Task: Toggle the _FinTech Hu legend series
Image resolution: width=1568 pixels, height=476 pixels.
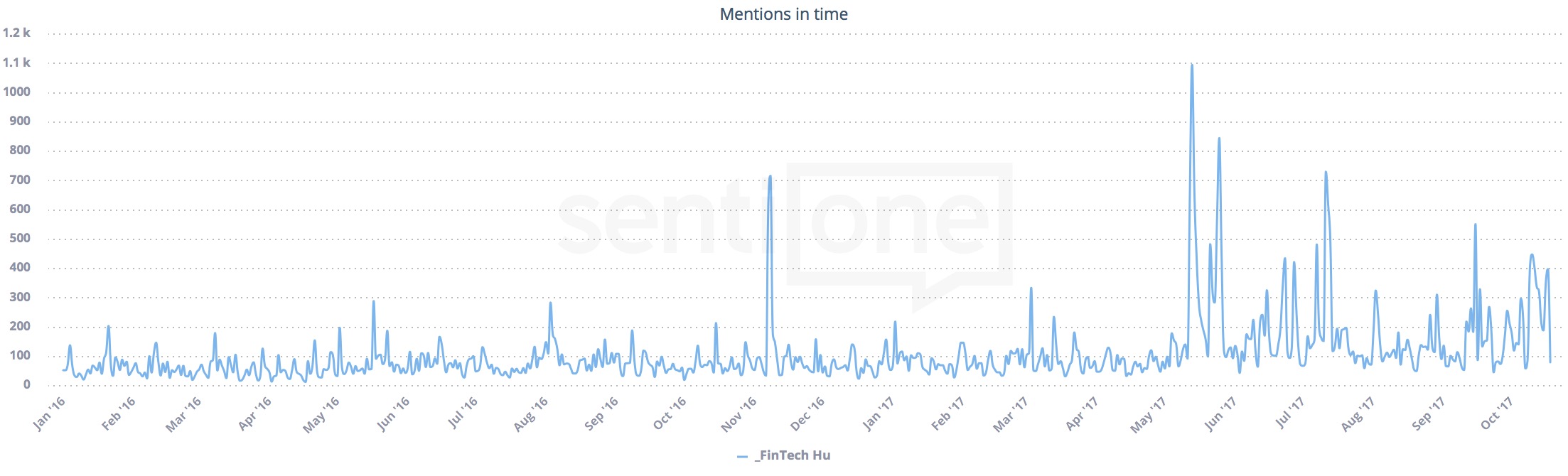Action: coord(793,455)
